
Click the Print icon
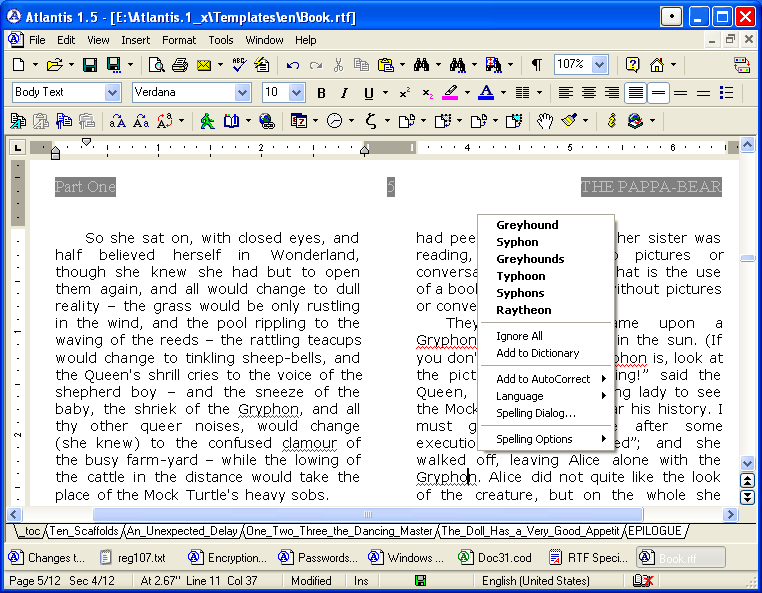(x=180, y=65)
